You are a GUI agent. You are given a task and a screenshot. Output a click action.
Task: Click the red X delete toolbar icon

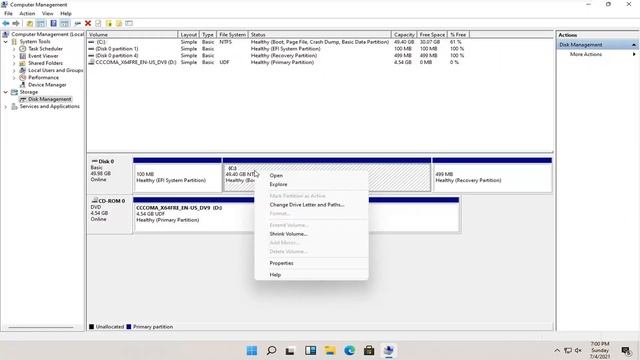[x=88, y=24]
